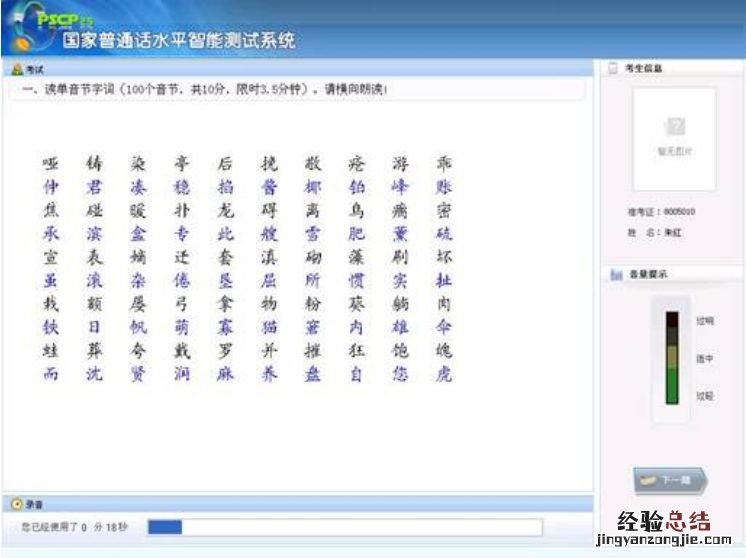
Task: Click the character 此
Action: tap(225, 234)
